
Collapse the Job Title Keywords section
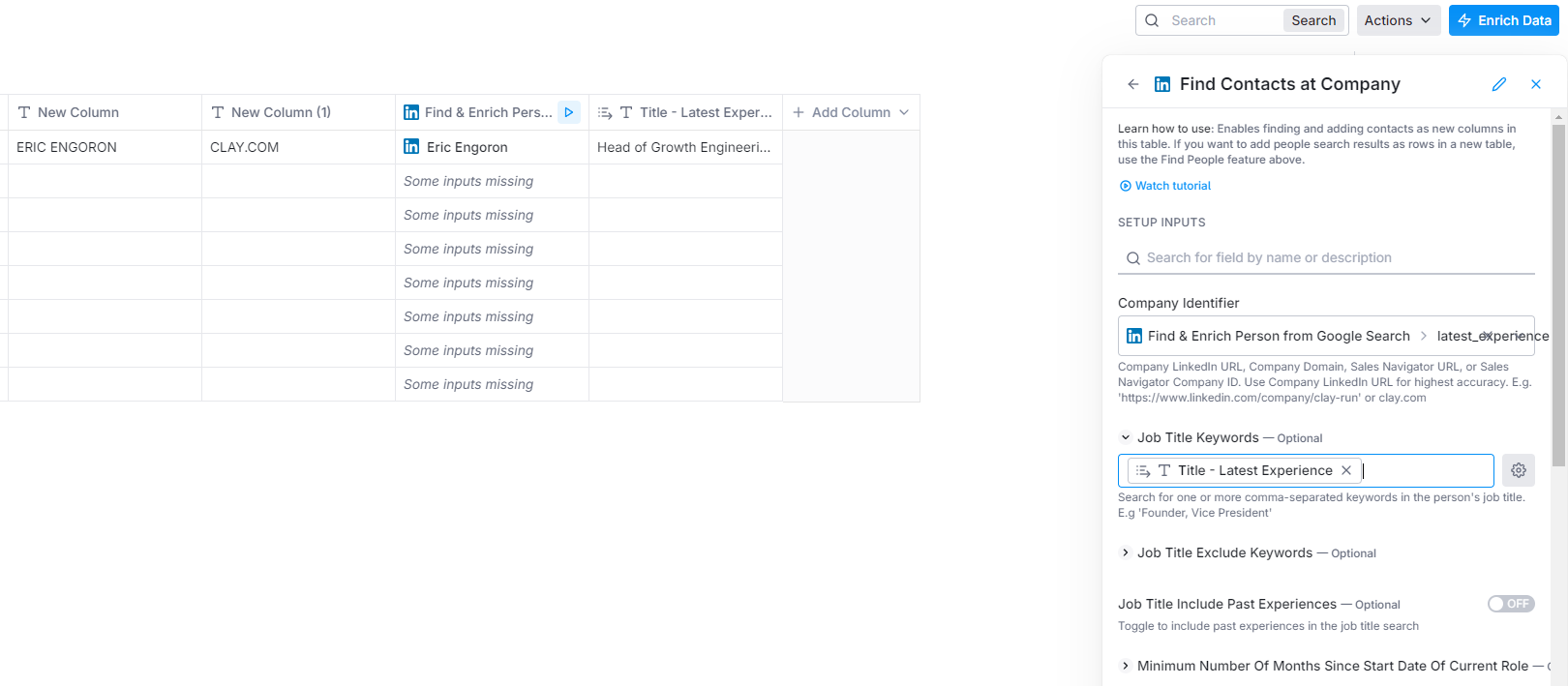tap(1126, 437)
